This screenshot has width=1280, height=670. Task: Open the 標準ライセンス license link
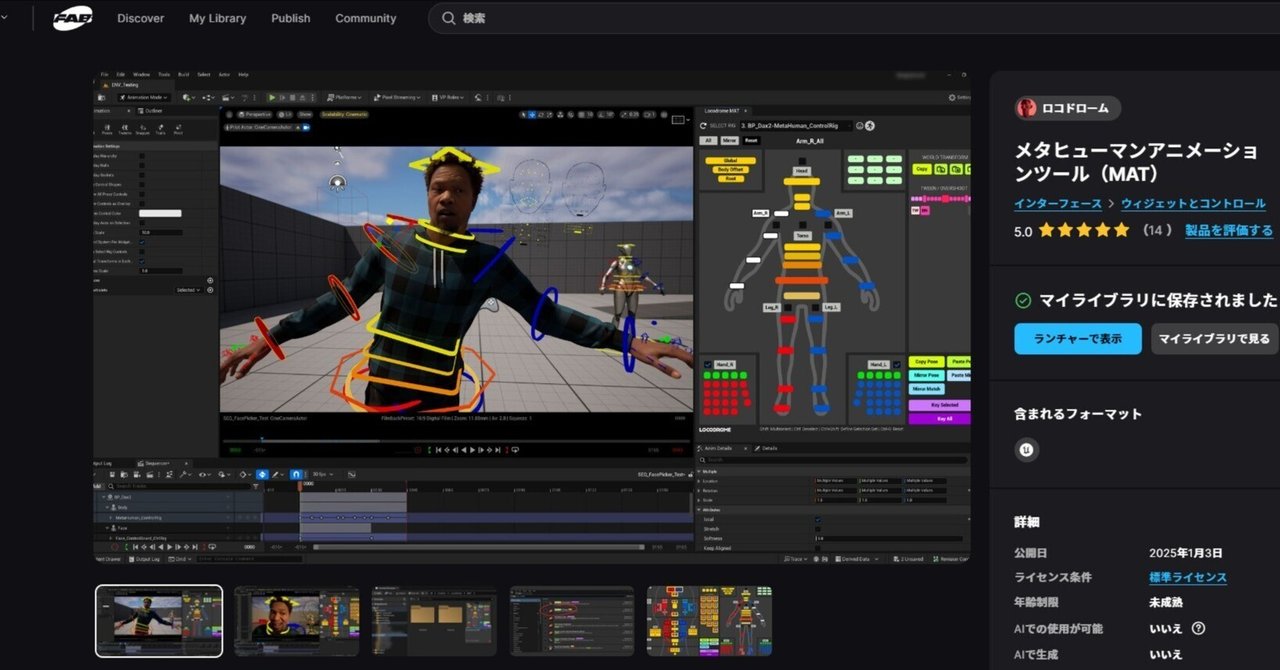point(1188,577)
